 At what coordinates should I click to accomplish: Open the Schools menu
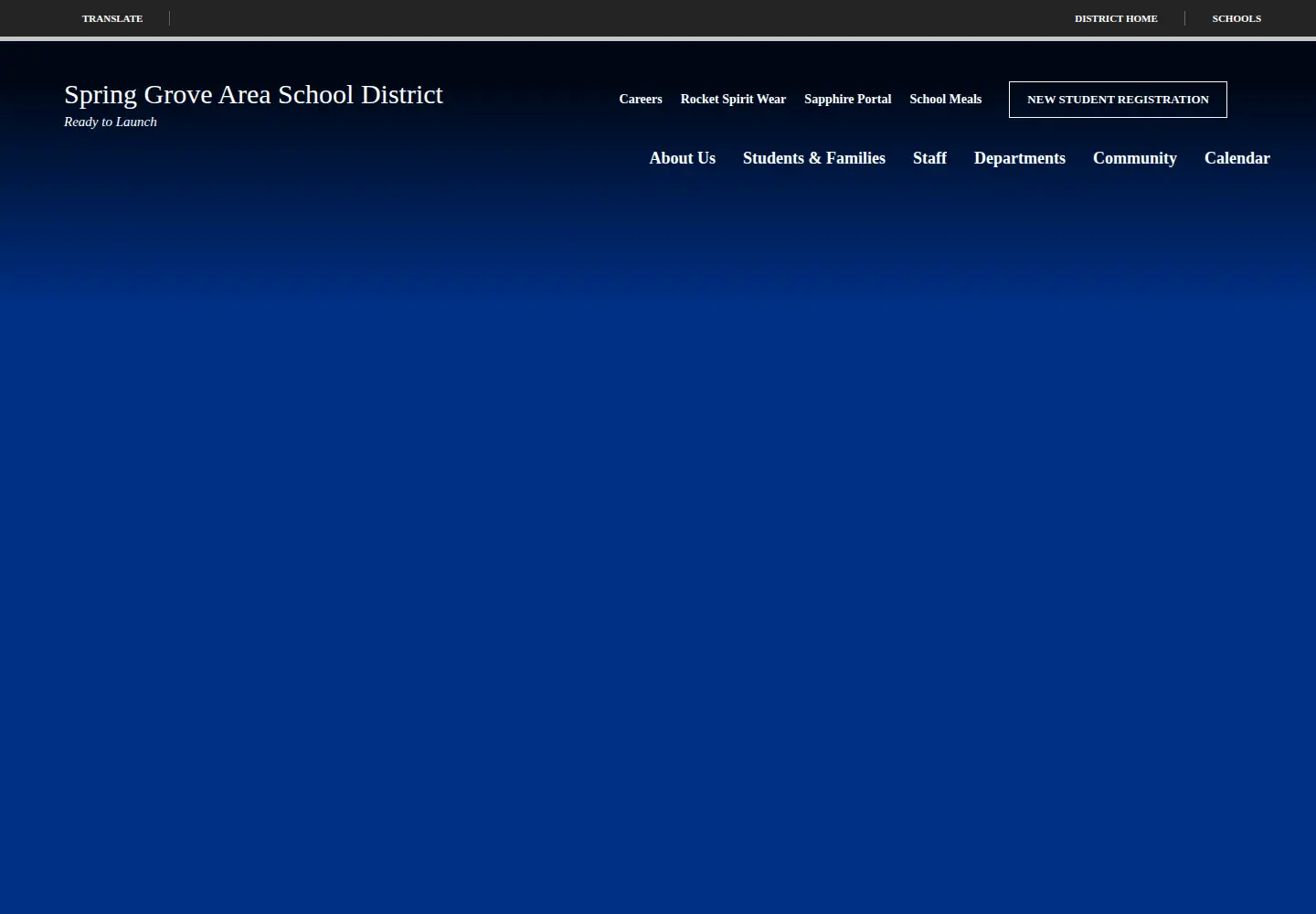(x=1236, y=18)
